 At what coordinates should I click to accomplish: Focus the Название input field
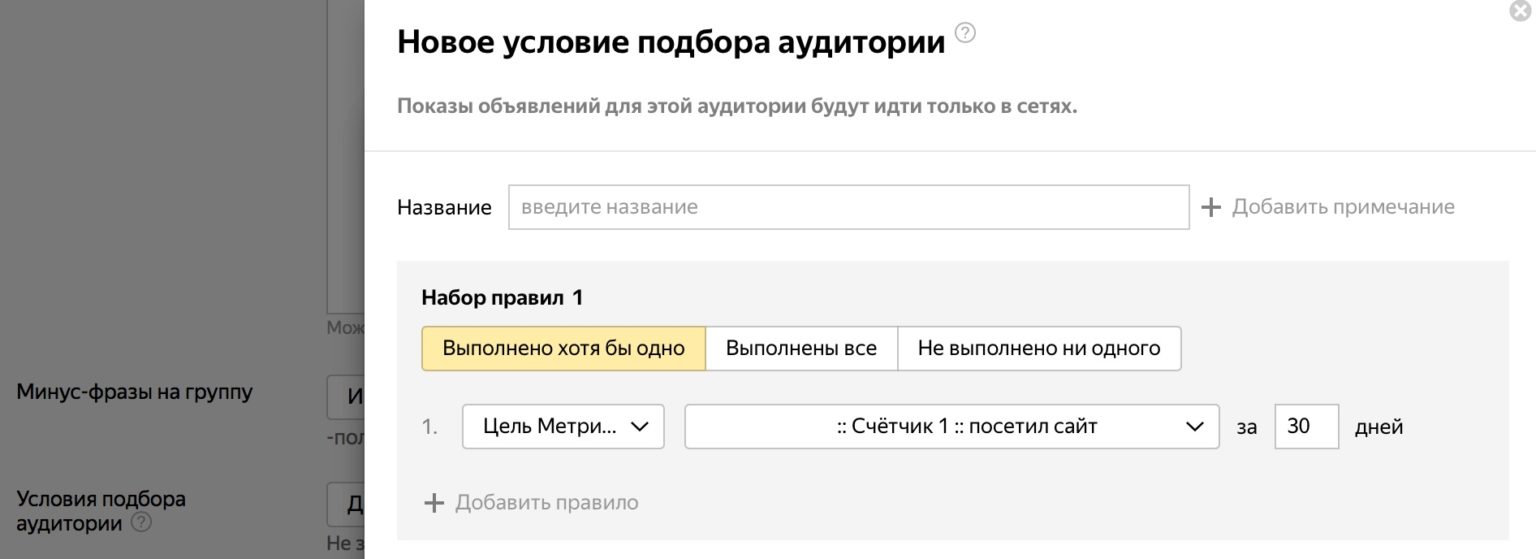[x=848, y=207]
